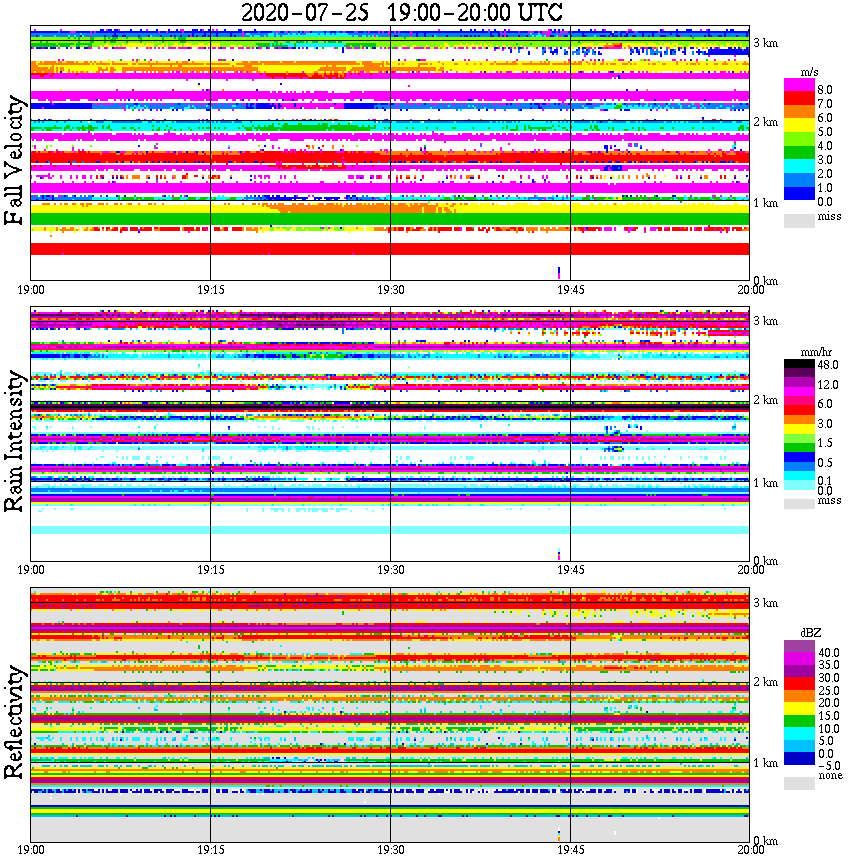The height and width of the screenshot is (868, 850).
Task: Click the 1 km label beside Reflectivity plot
Action: point(765,763)
